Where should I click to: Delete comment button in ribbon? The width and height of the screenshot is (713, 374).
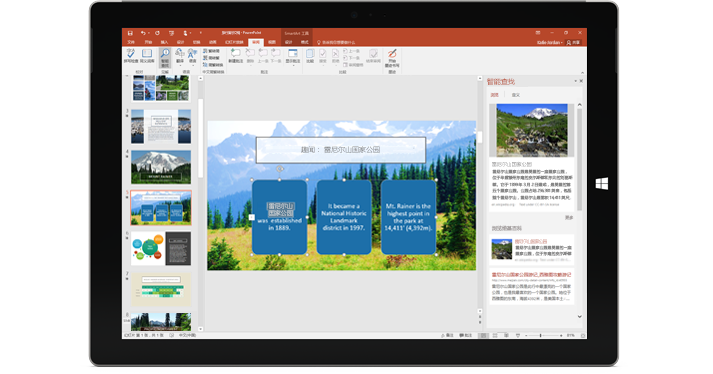pyautogui.click(x=250, y=56)
